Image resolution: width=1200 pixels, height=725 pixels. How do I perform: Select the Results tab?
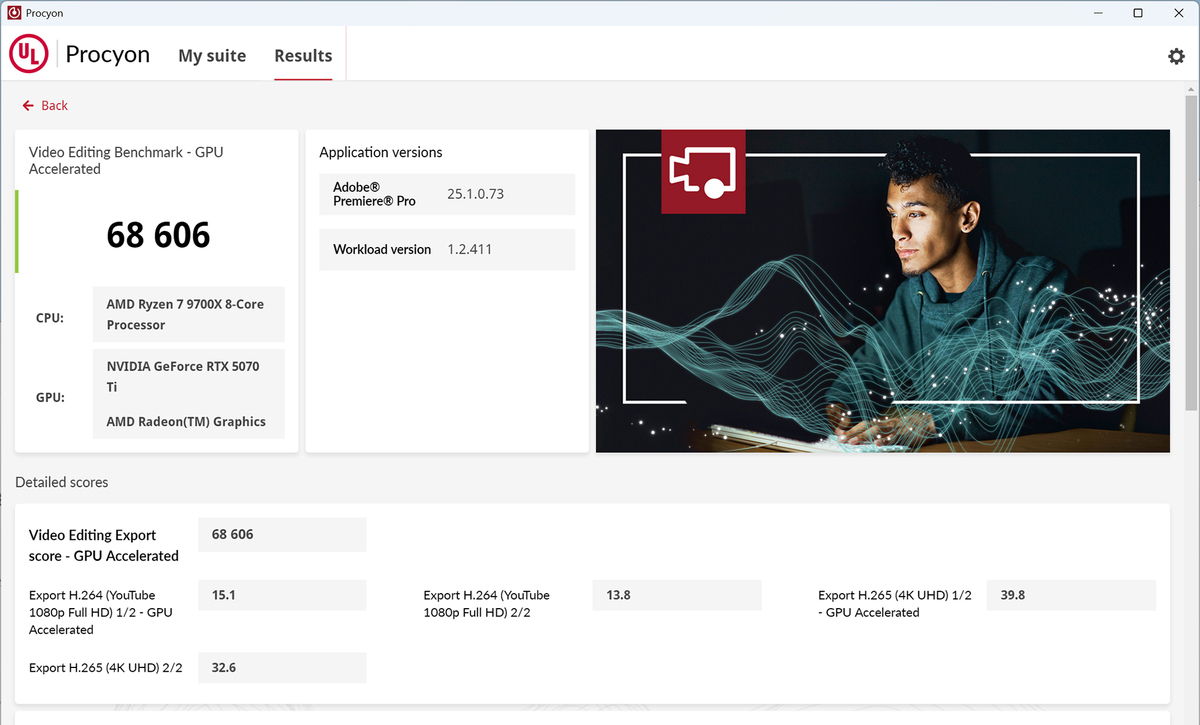point(303,56)
